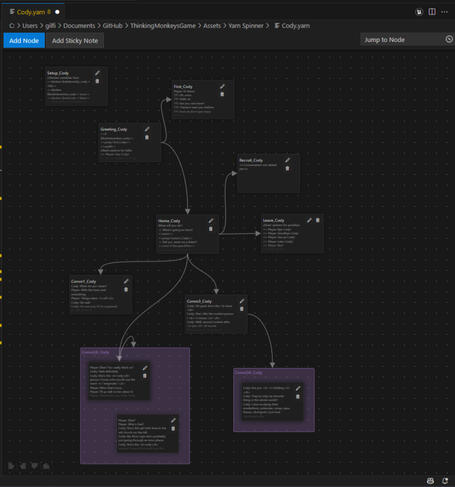
Task: Edit the First_Cody node with pencil icon
Action: (x=222, y=87)
